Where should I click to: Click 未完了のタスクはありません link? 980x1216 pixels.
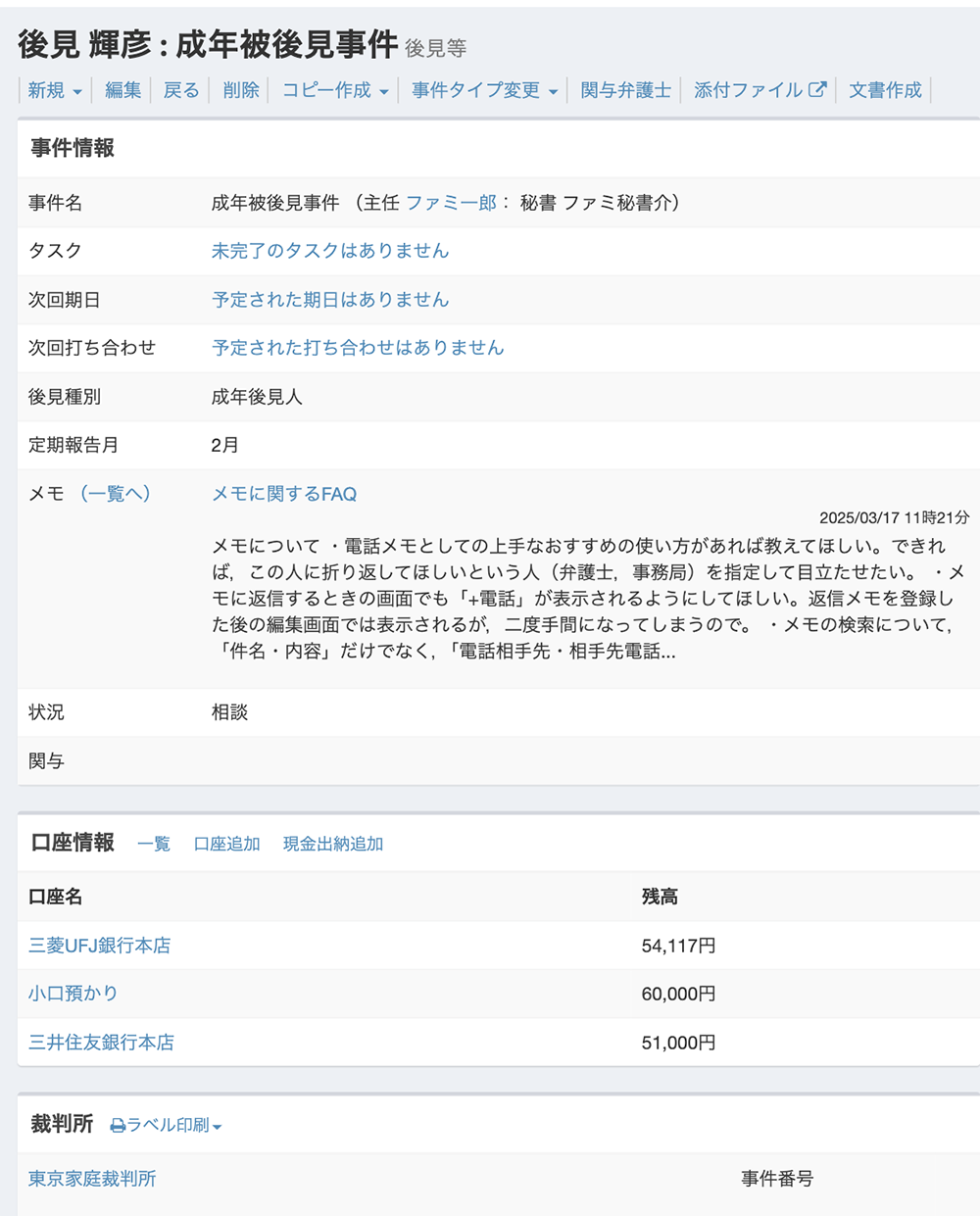coord(330,251)
